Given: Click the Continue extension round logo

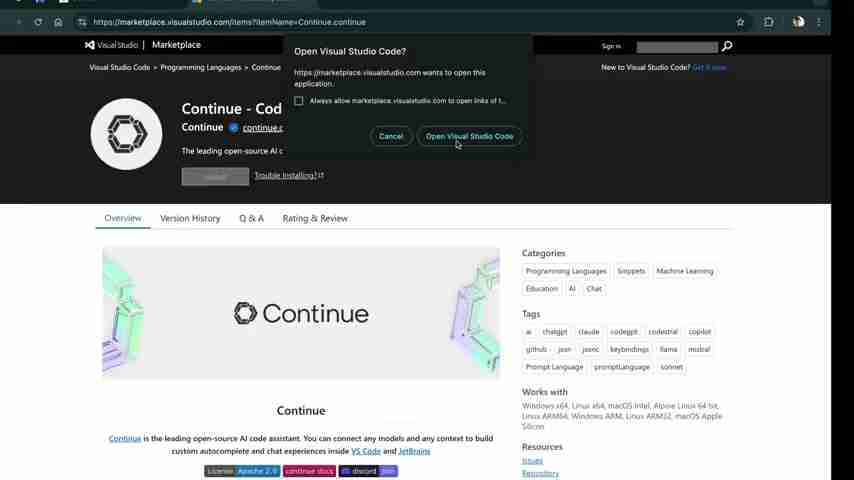Looking at the screenshot, I should click(126, 134).
